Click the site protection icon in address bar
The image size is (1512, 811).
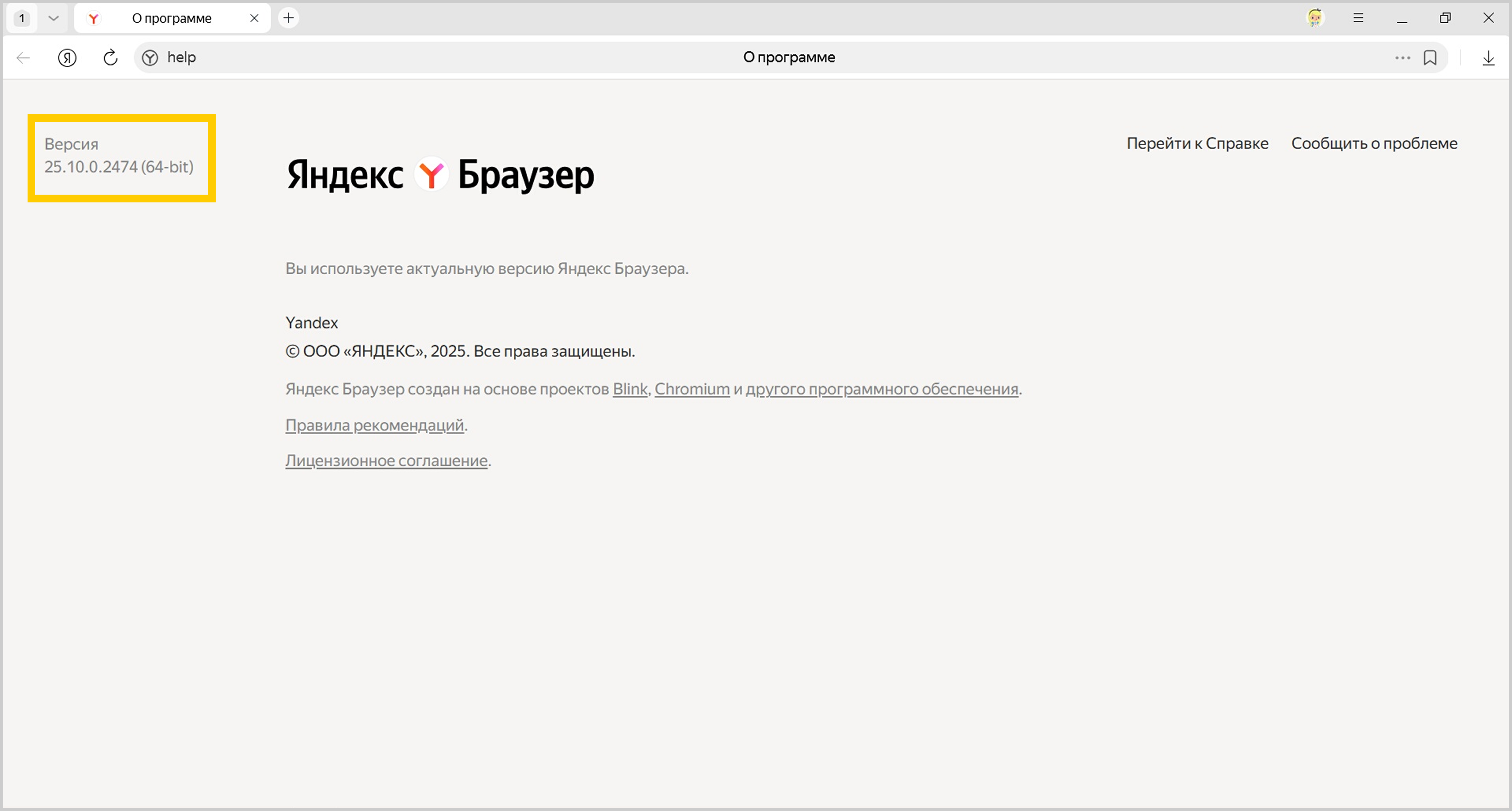pos(150,57)
